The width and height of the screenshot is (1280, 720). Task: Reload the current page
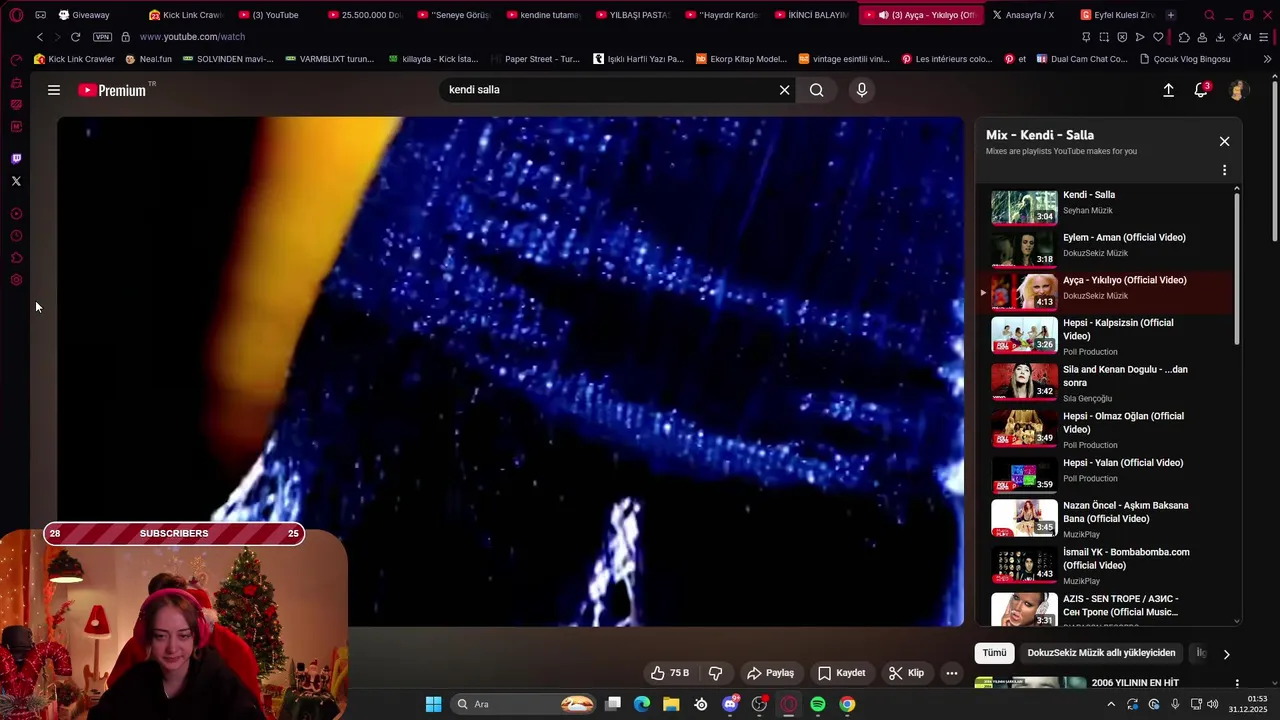pyautogui.click(x=75, y=37)
